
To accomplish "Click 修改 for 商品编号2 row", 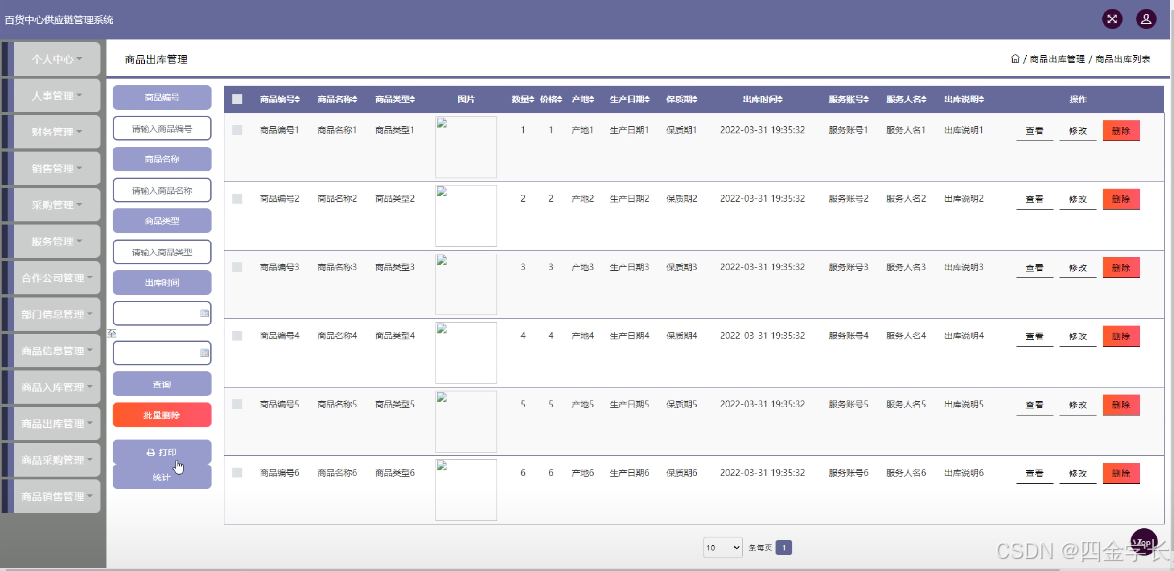I will [x=1078, y=199].
